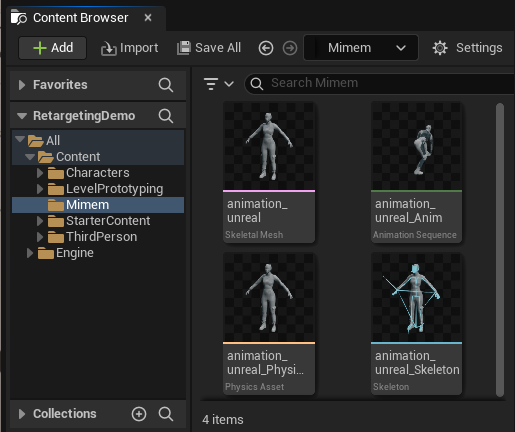Click the animation_unreal_Physi... name label

coord(265,363)
